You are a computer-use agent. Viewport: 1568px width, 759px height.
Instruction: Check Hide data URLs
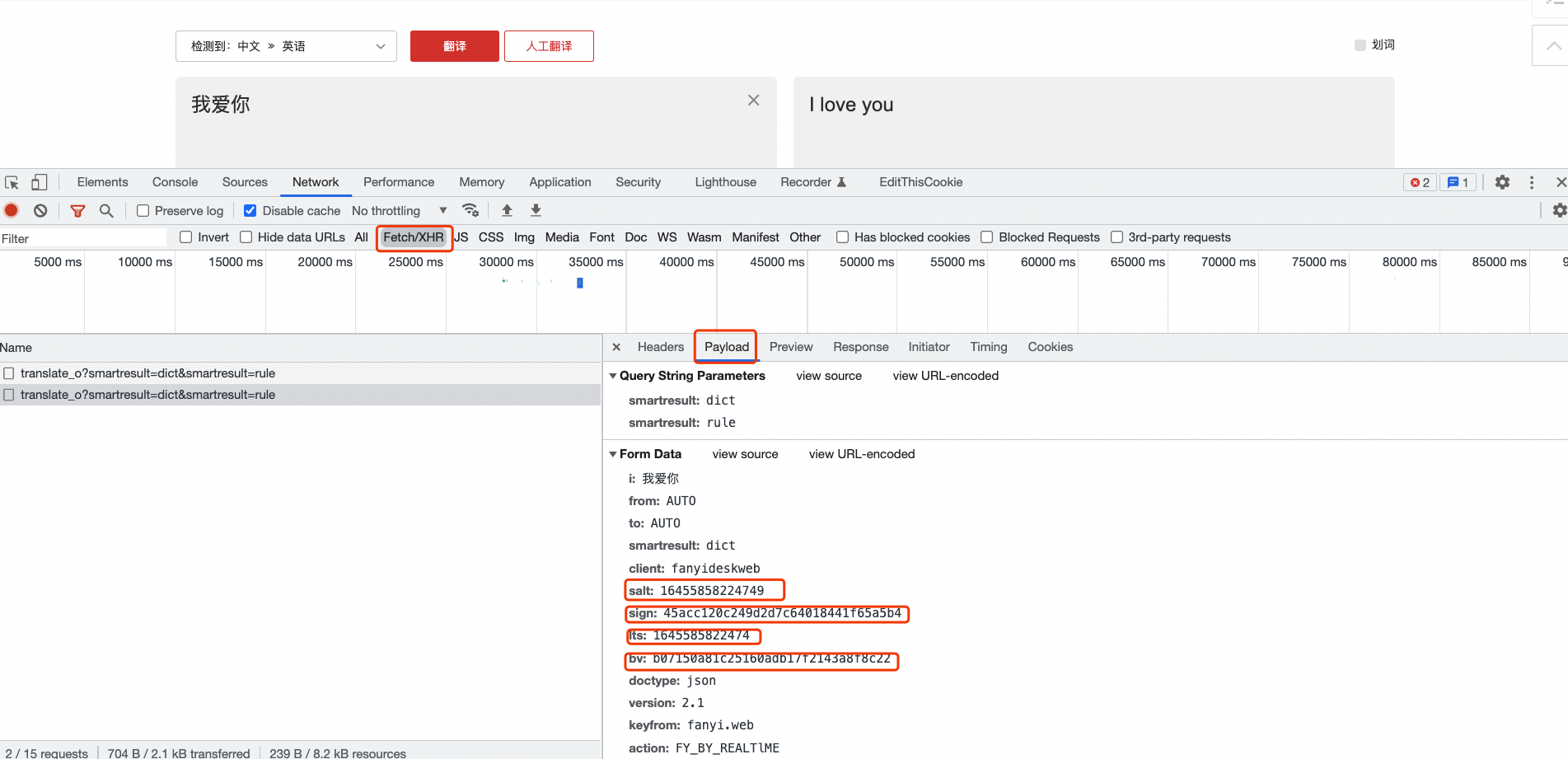click(246, 237)
